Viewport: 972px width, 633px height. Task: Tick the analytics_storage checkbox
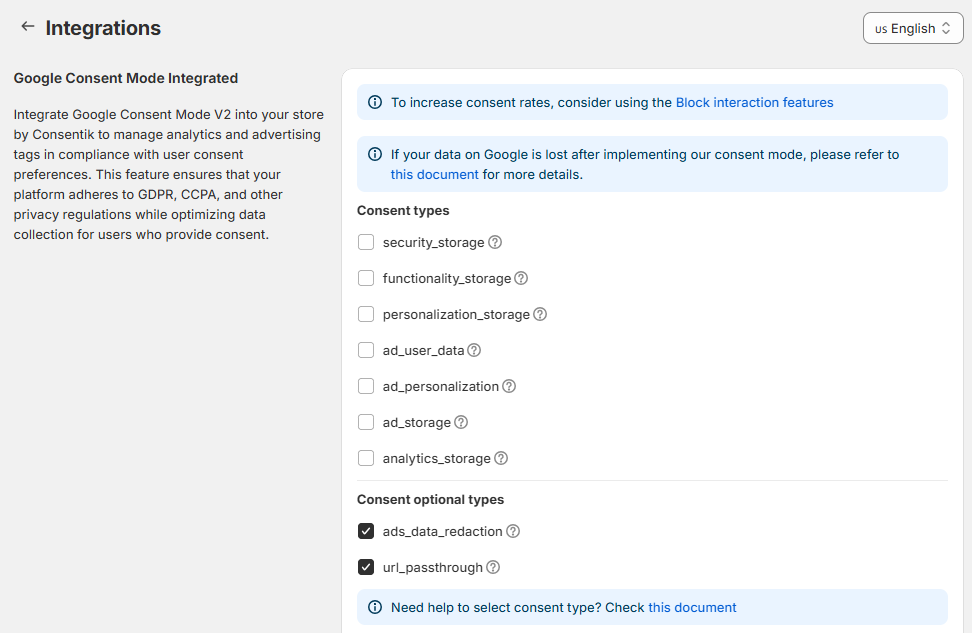point(366,458)
